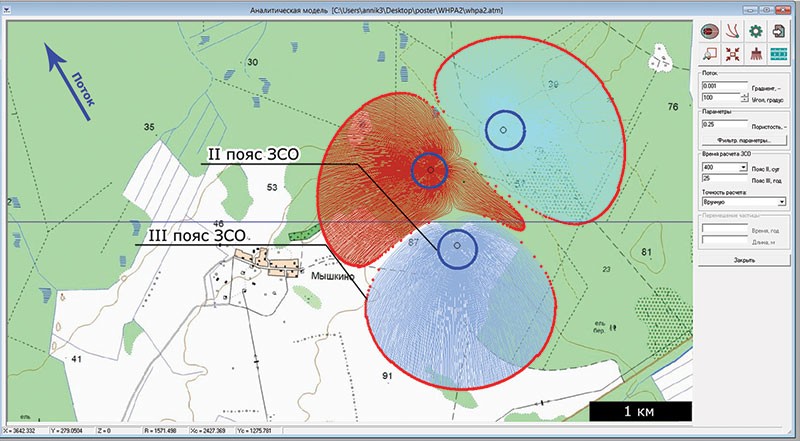Click the red ellipse well icon

[710, 32]
